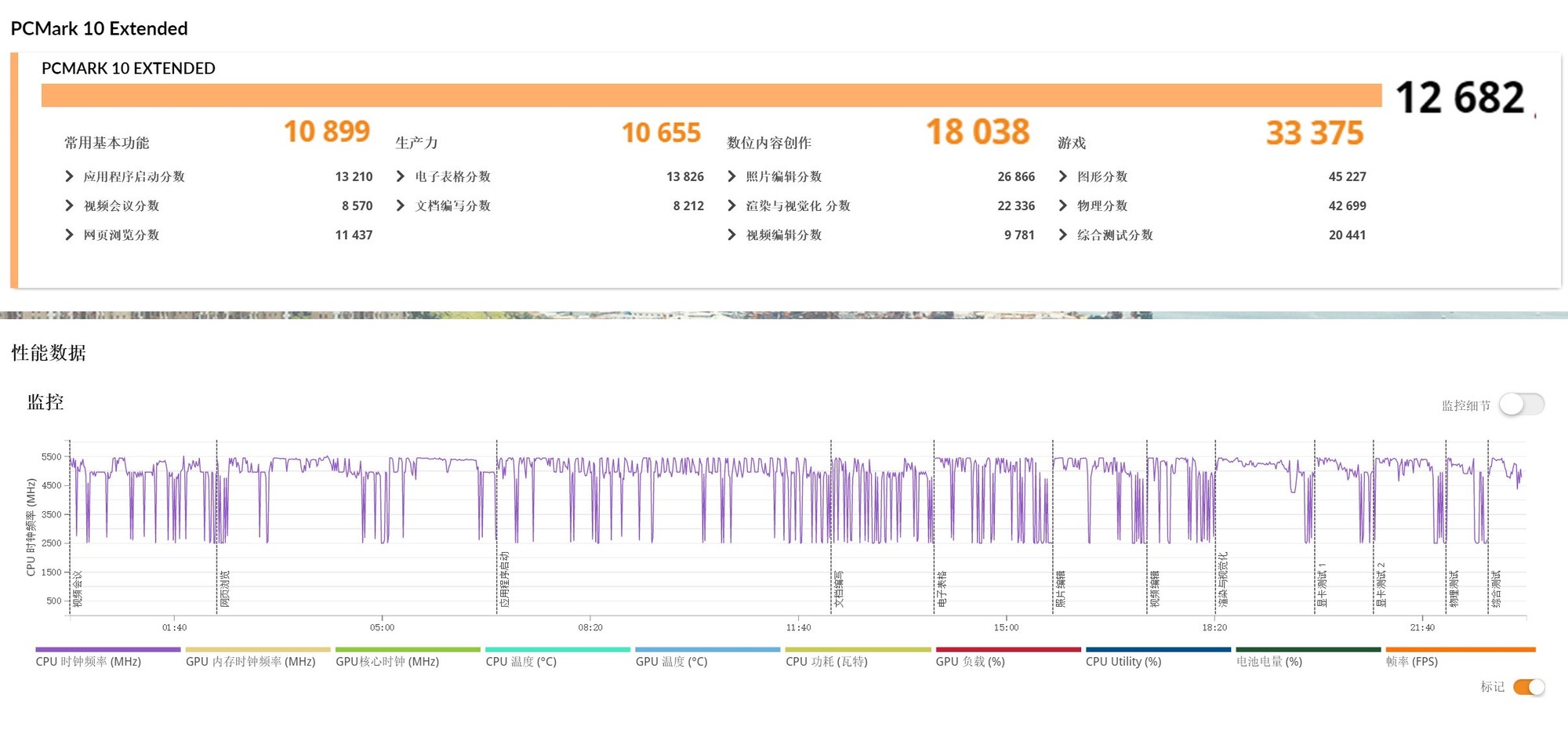Expand the 电子表格分数 row
This screenshot has height=737, width=1568.
pos(401,176)
